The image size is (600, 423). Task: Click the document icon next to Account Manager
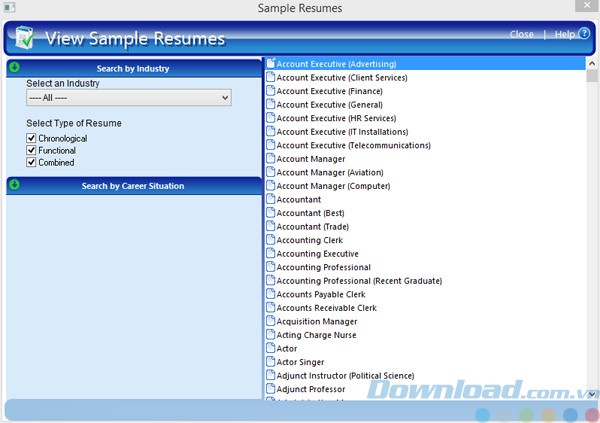pyautogui.click(x=270, y=159)
